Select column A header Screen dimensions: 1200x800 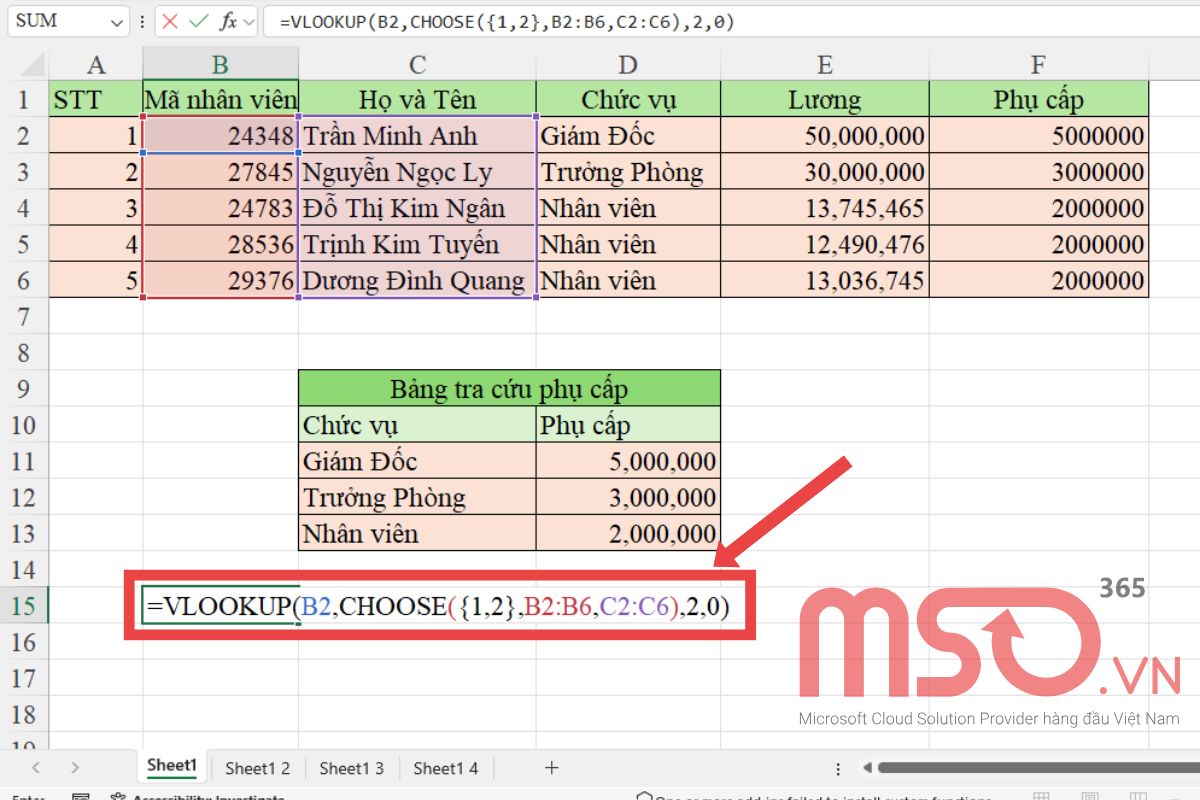pos(96,65)
